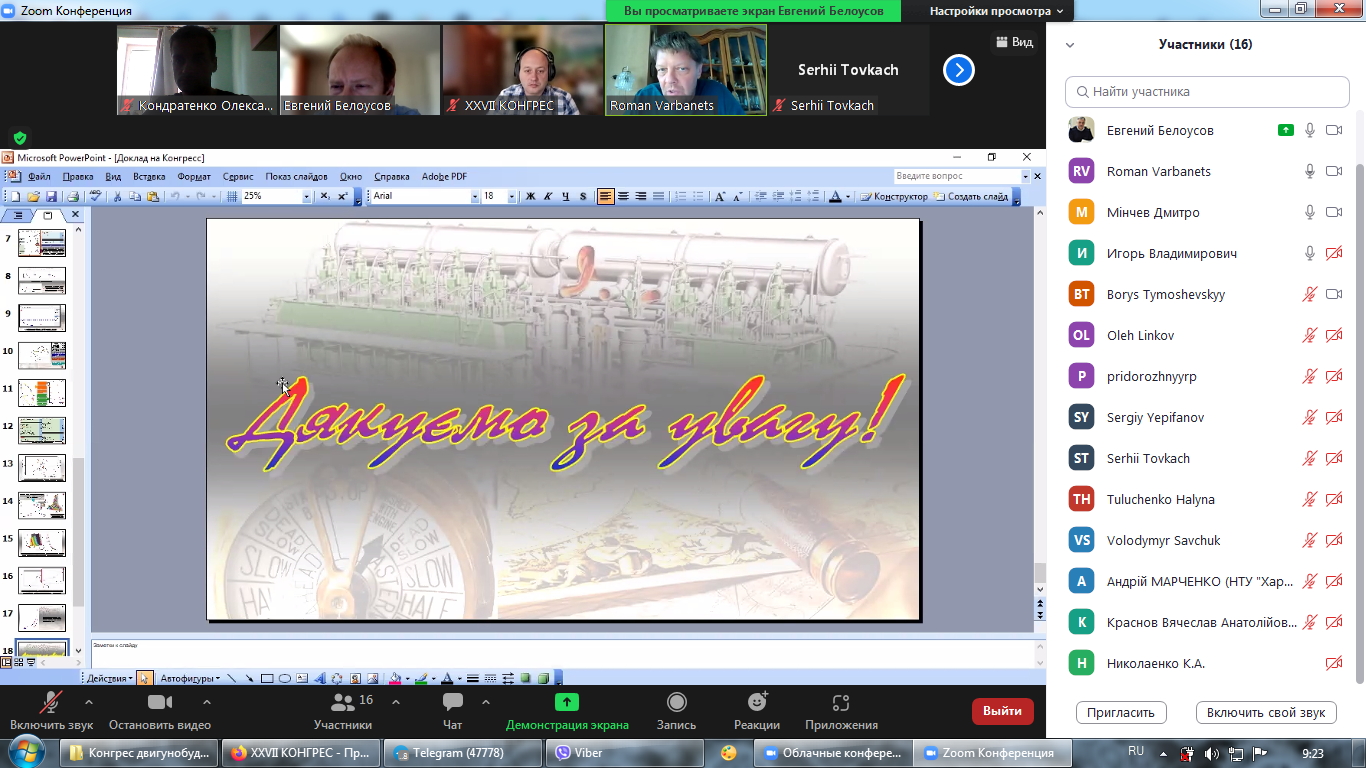Start recording with the Запись button
This screenshot has width=1366, height=768.
676,710
